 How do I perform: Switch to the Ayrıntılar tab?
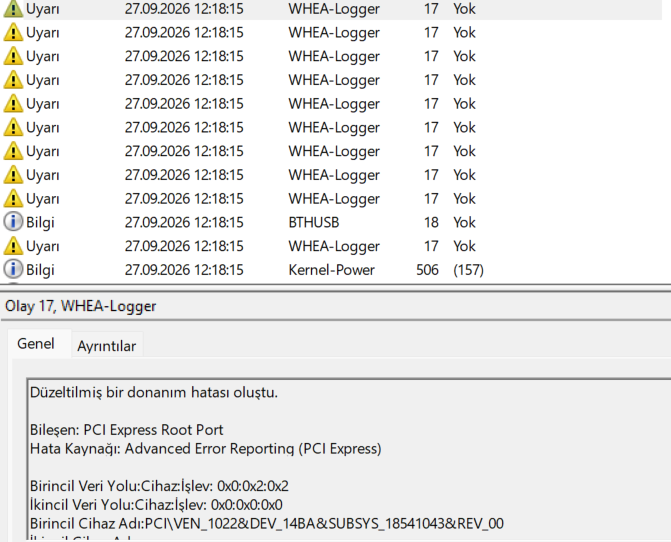(x=107, y=346)
